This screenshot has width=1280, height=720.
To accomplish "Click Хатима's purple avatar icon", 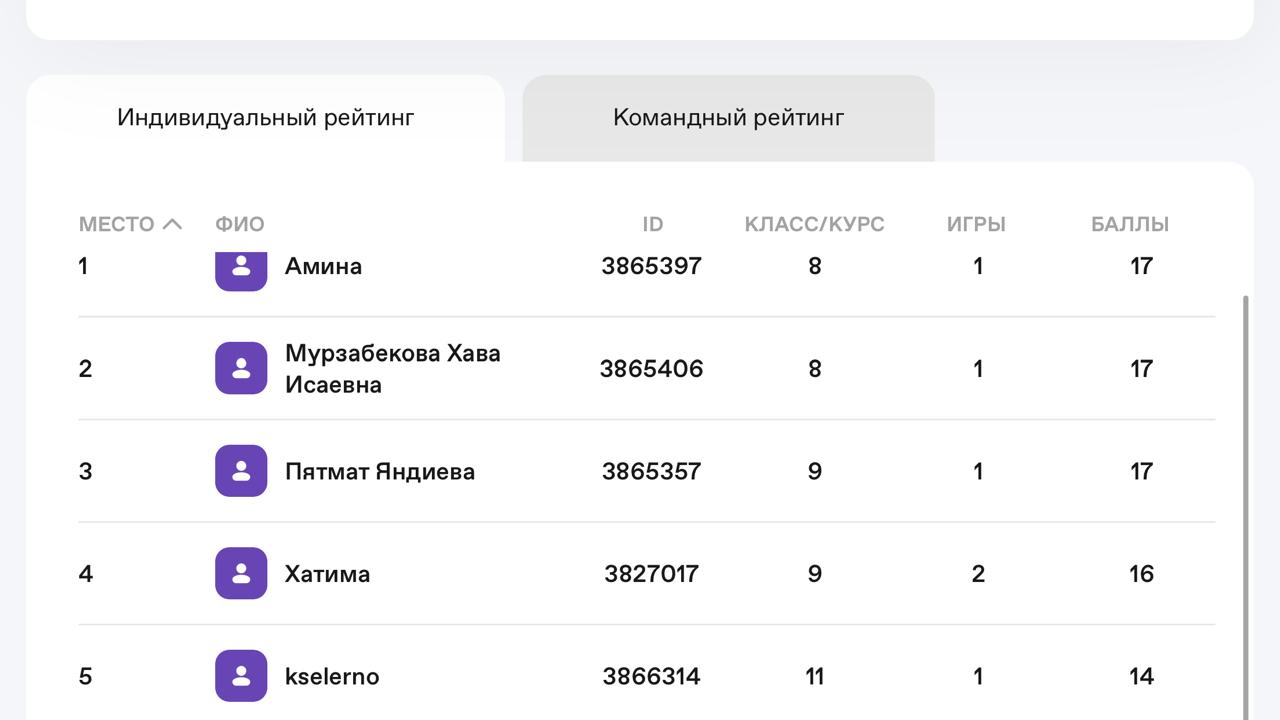I will point(241,573).
